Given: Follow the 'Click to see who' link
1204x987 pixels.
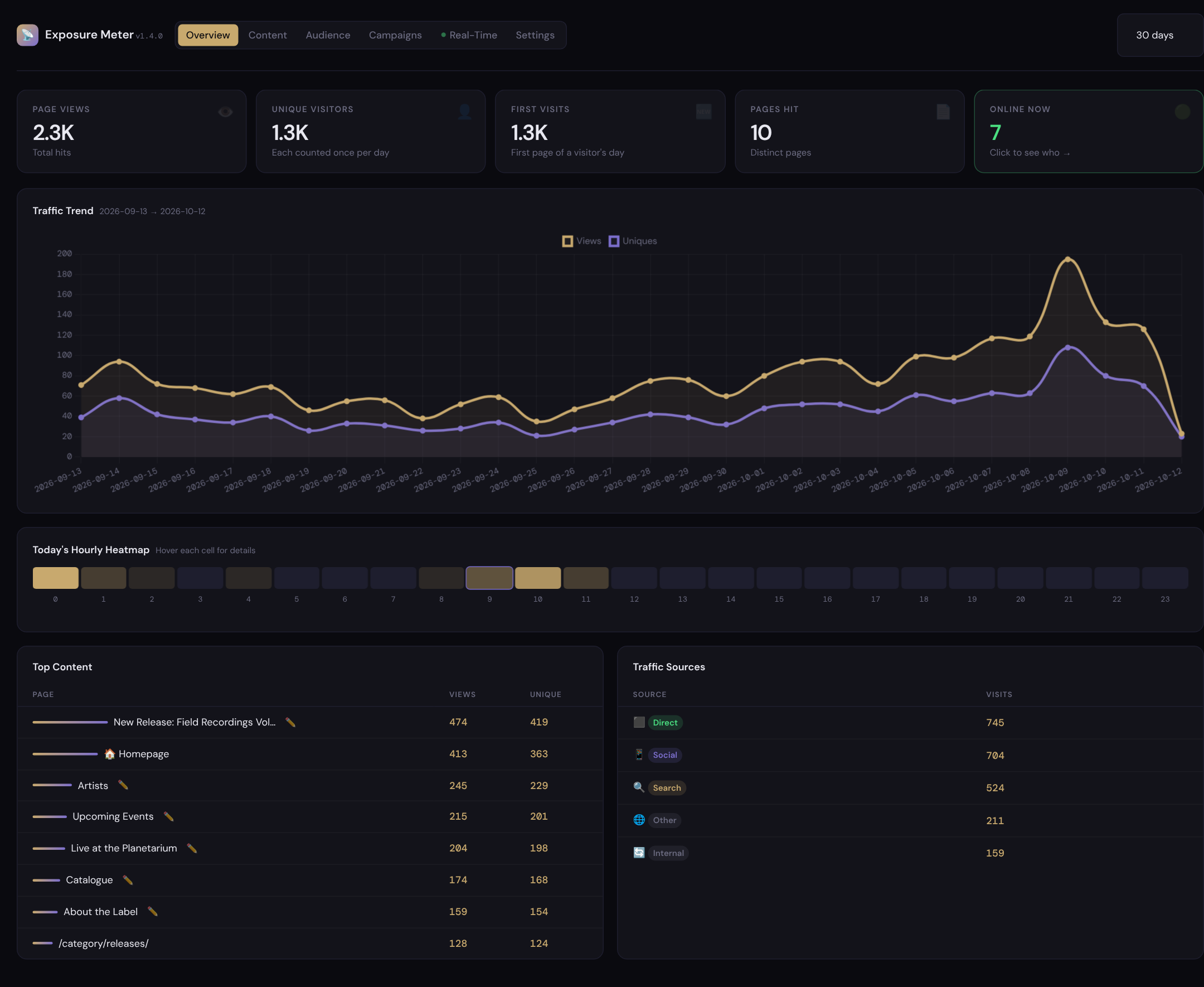Looking at the screenshot, I should (1030, 152).
